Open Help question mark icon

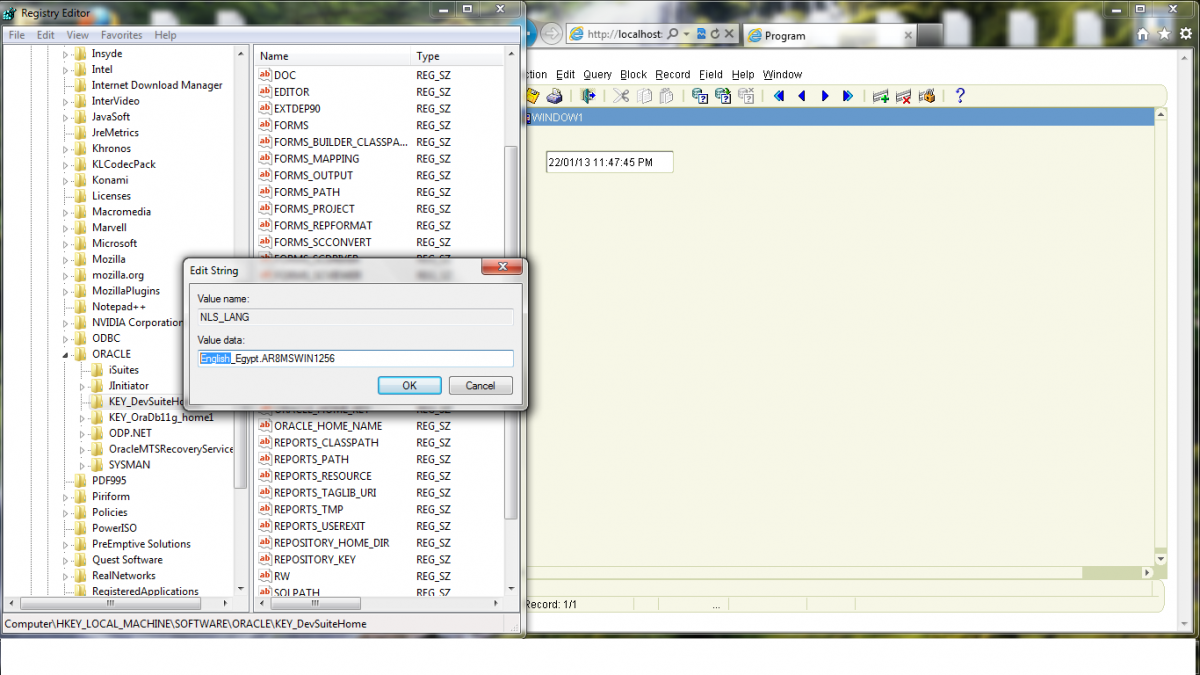960,96
